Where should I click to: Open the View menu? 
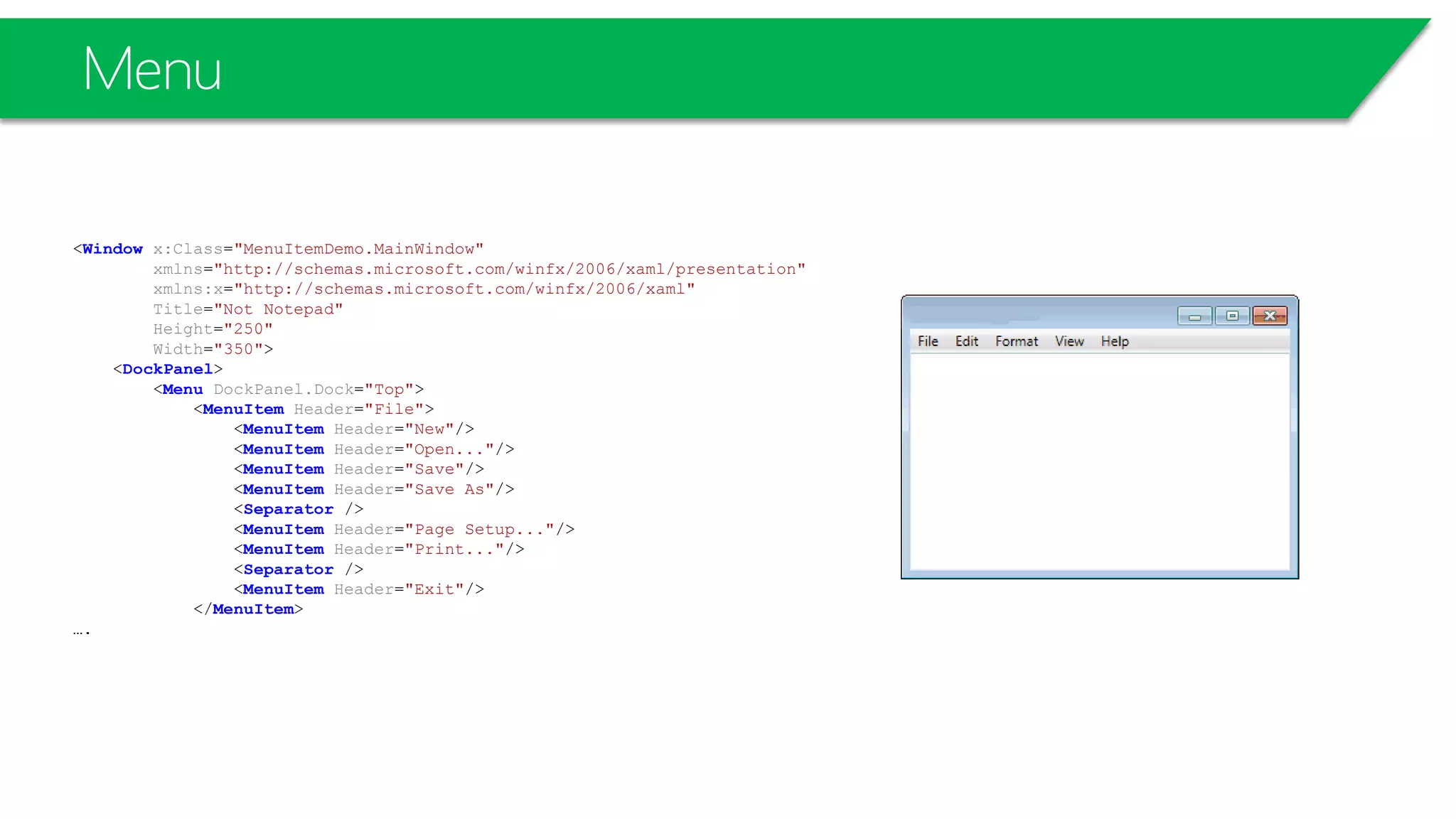click(x=1069, y=341)
